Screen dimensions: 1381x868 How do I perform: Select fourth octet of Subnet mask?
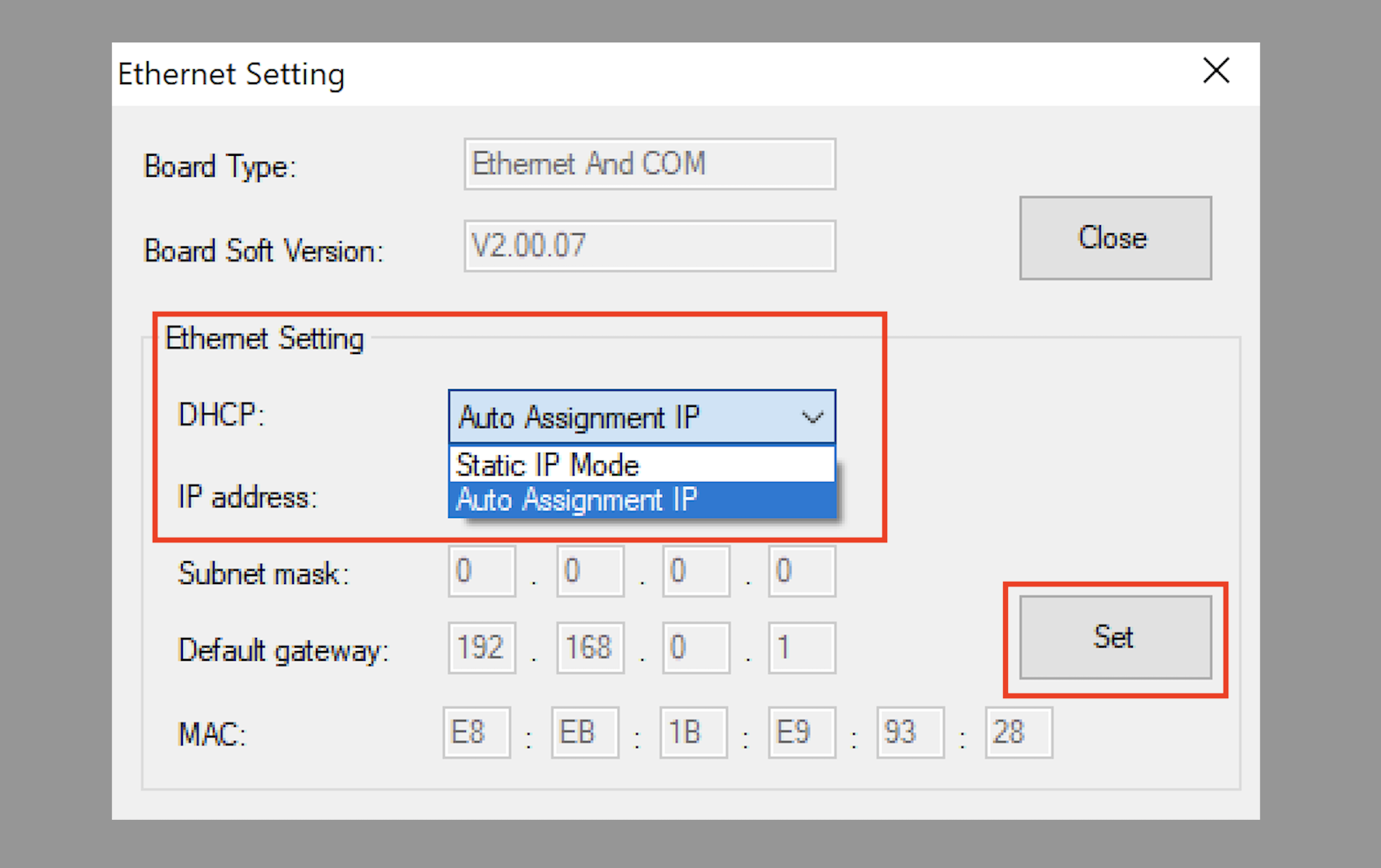coord(801,572)
